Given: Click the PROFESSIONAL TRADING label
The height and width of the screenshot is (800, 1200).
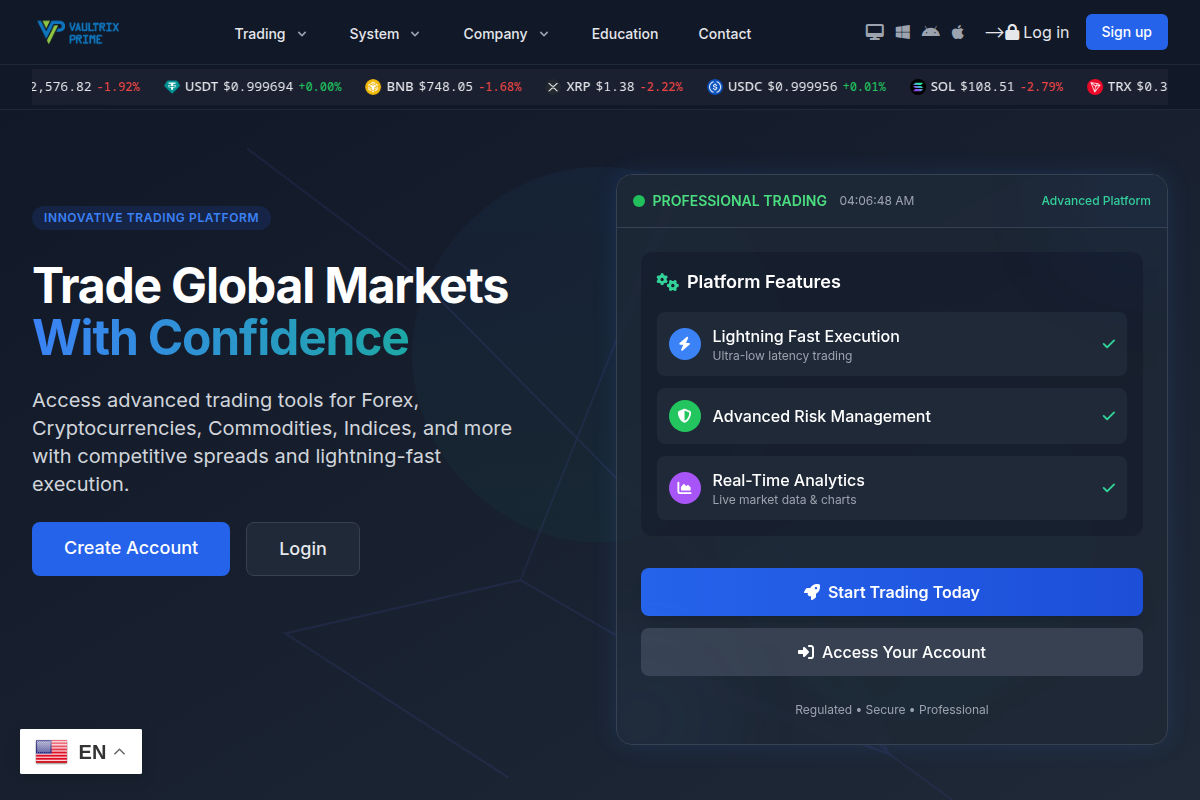Looking at the screenshot, I should (739, 201).
